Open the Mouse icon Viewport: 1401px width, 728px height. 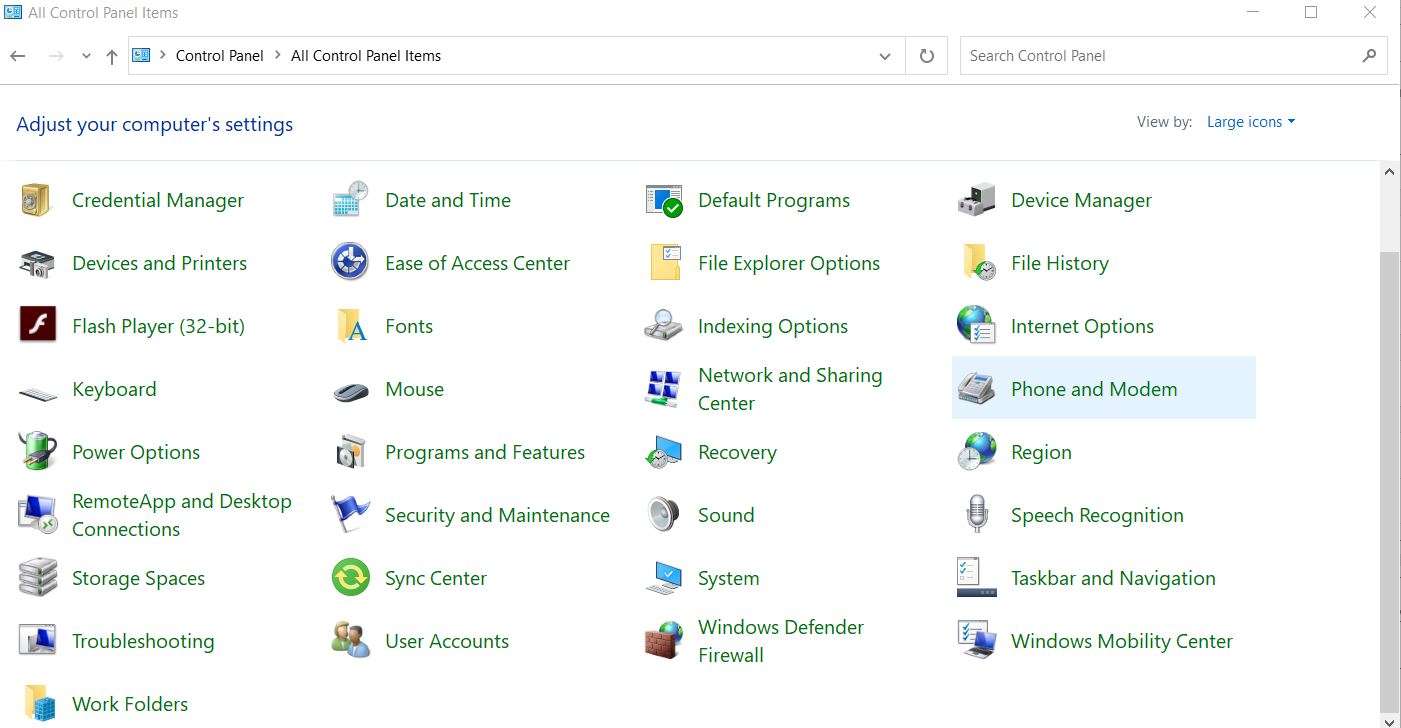pyautogui.click(x=351, y=391)
